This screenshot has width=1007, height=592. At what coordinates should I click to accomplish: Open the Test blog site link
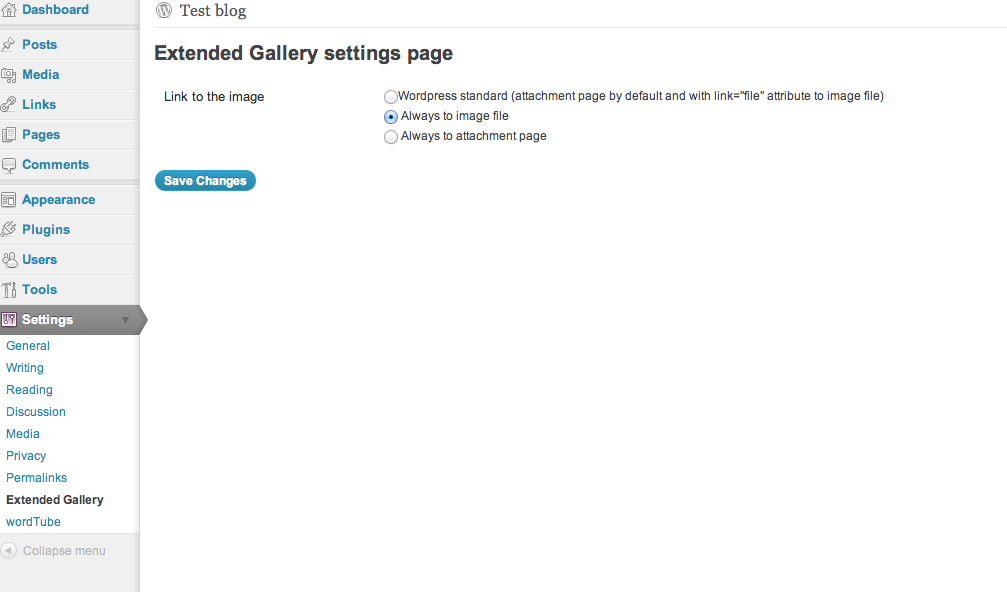tap(213, 11)
